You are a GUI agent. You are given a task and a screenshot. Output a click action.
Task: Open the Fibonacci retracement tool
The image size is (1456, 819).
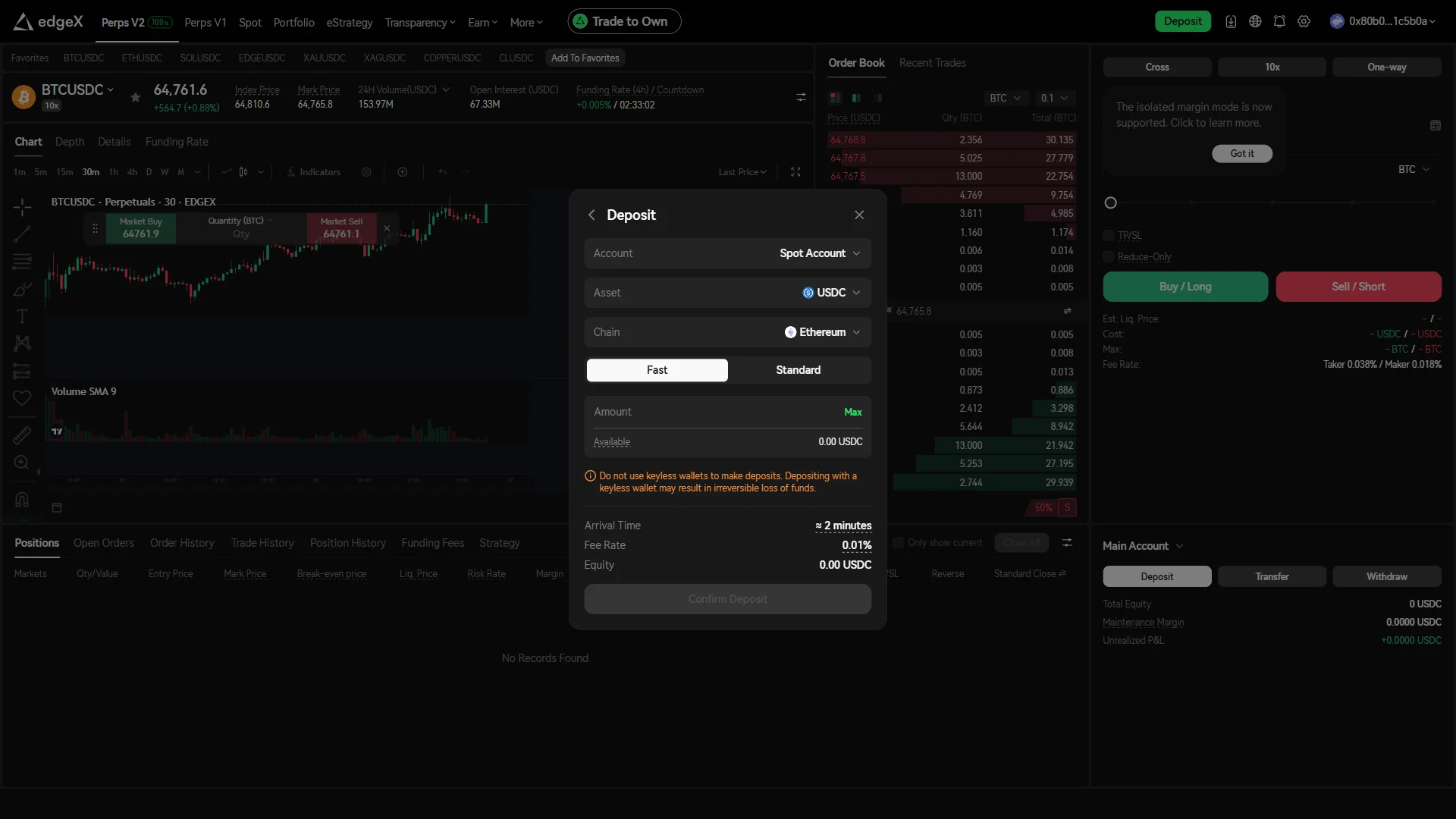coord(22,262)
